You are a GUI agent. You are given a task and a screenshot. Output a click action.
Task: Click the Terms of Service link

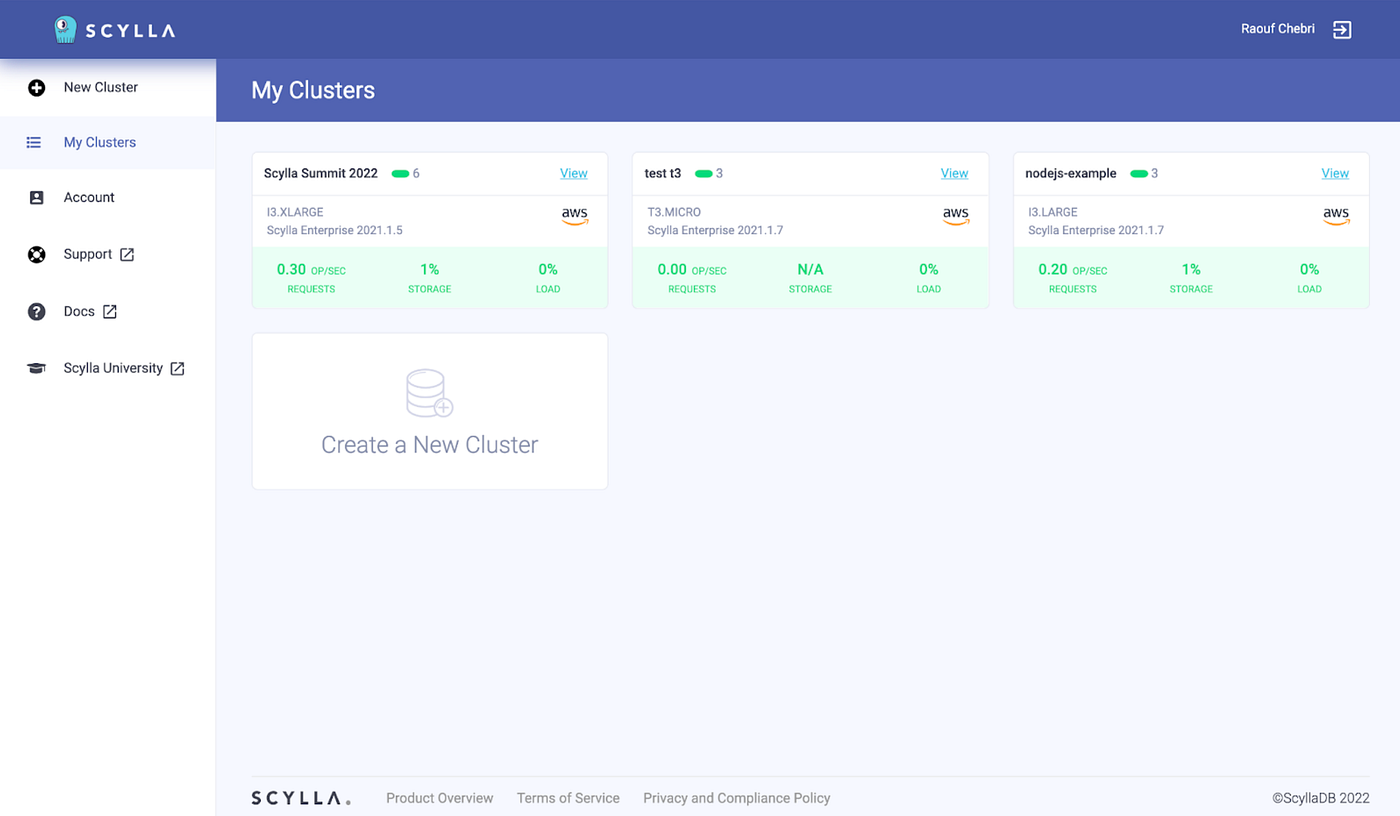point(568,798)
